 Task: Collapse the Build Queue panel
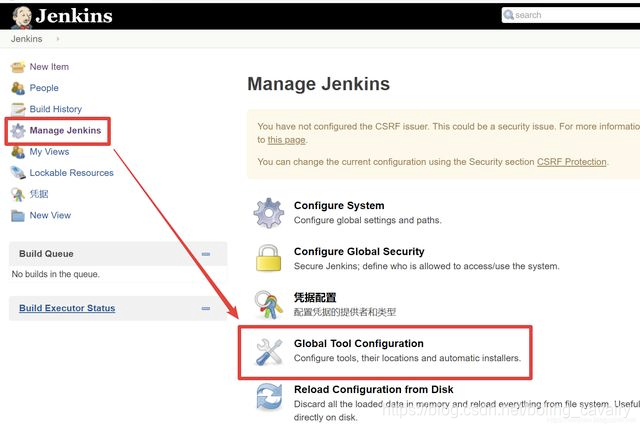point(206,254)
